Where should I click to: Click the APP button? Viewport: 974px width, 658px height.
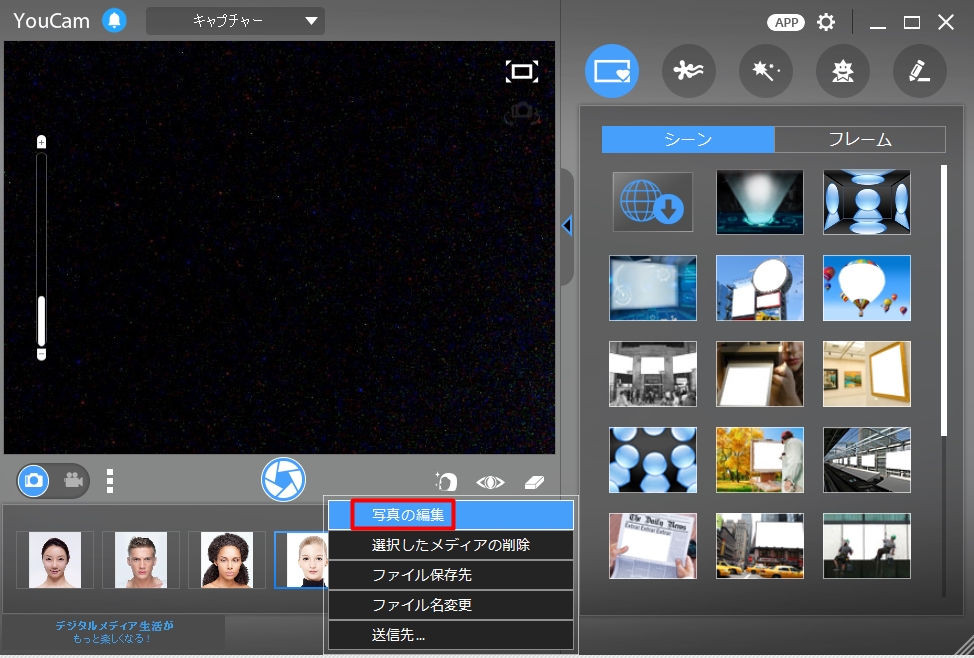click(786, 22)
